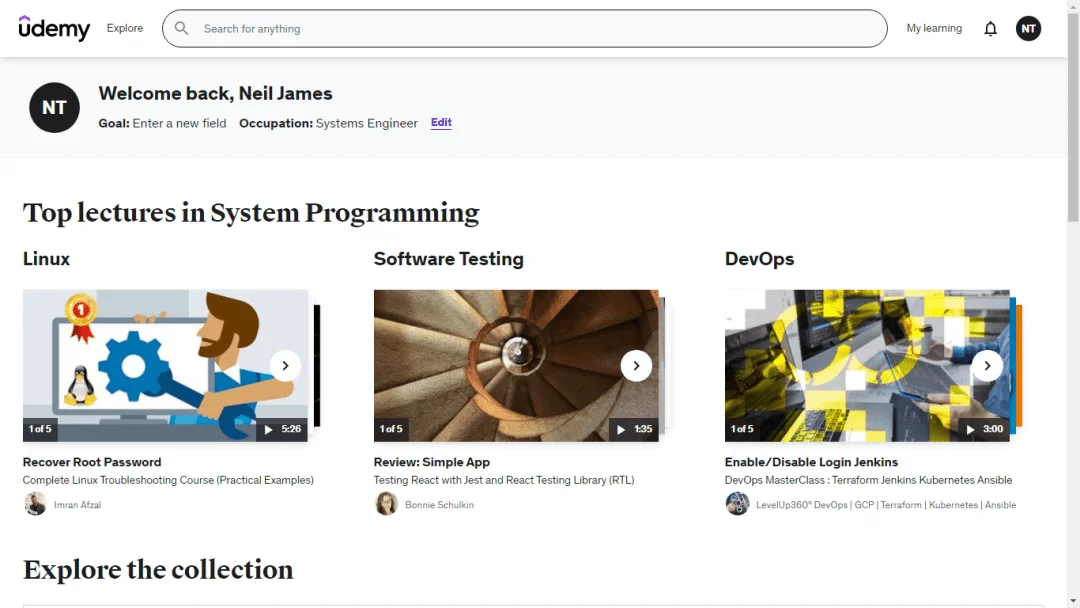Click the Udemy logo
This screenshot has height=608, width=1080.
[54, 28]
